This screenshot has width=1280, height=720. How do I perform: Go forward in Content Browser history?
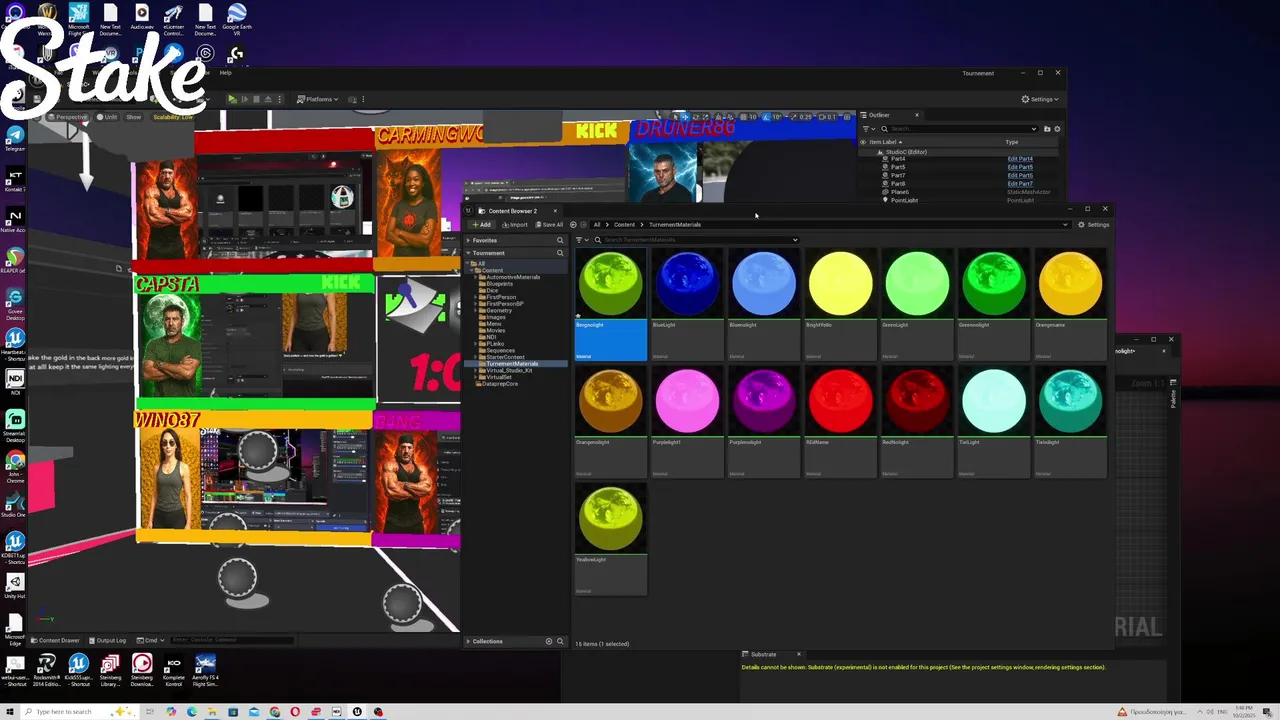tap(584, 225)
